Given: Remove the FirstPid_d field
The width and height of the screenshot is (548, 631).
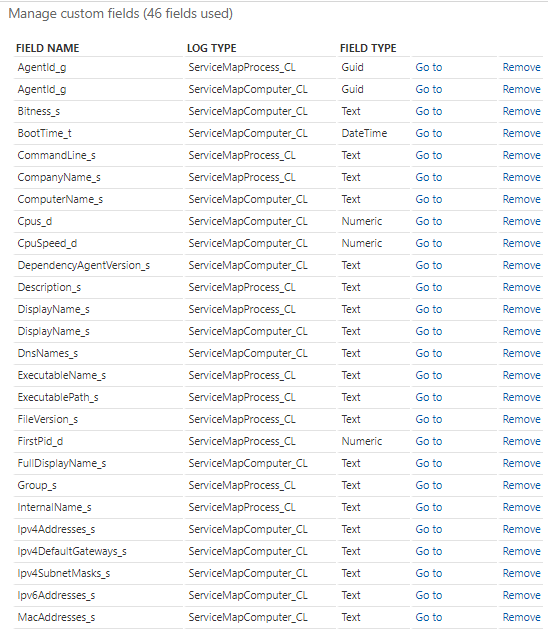Looking at the screenshot, I should point(521,441).
